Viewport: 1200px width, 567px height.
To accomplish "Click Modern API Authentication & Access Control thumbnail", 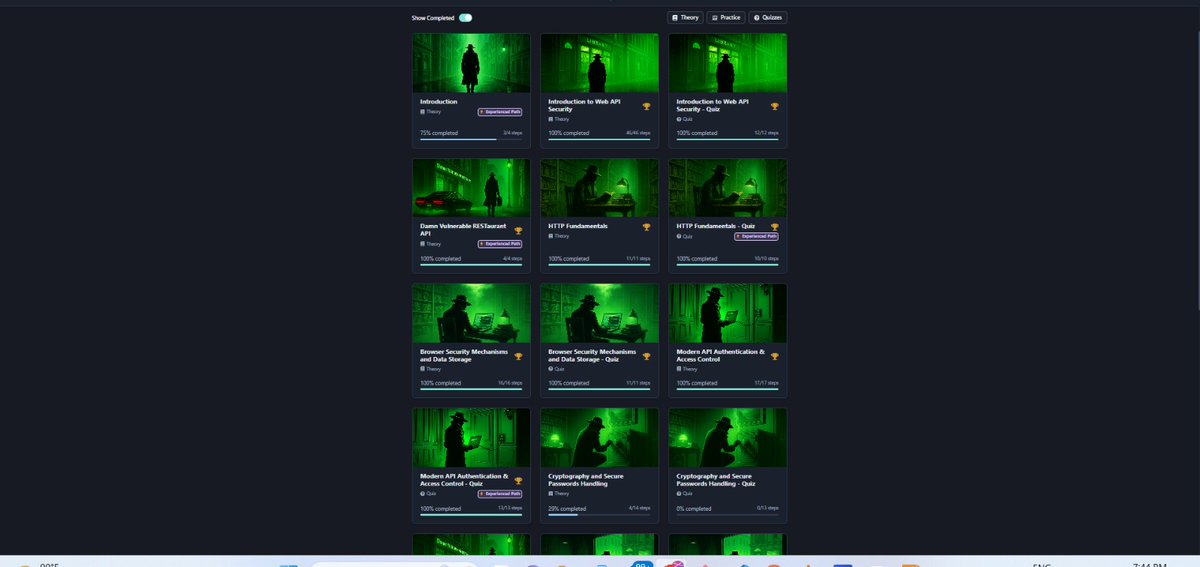I will [728, 313].
